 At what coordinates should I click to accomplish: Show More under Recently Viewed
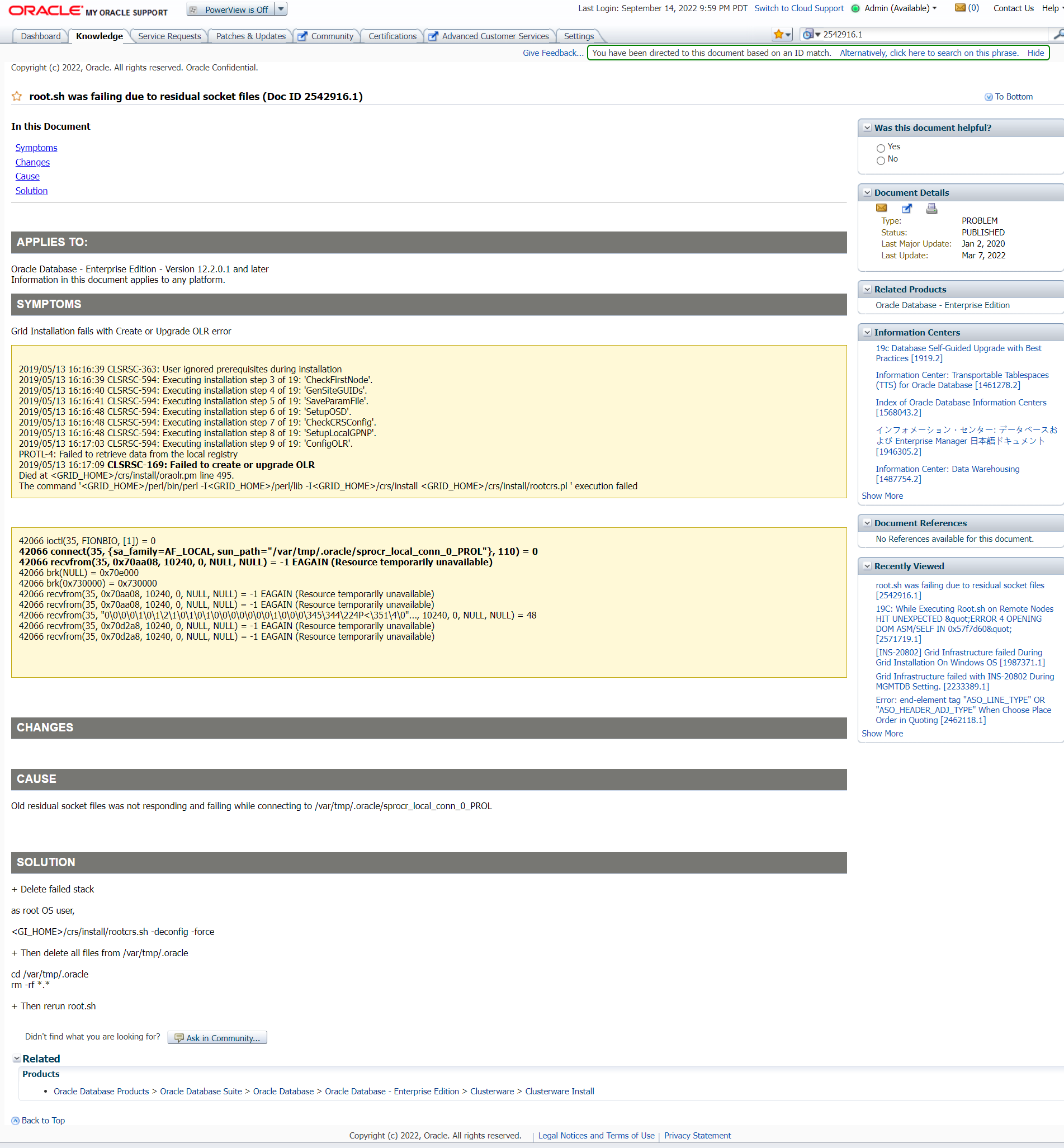tap(882, 734)
